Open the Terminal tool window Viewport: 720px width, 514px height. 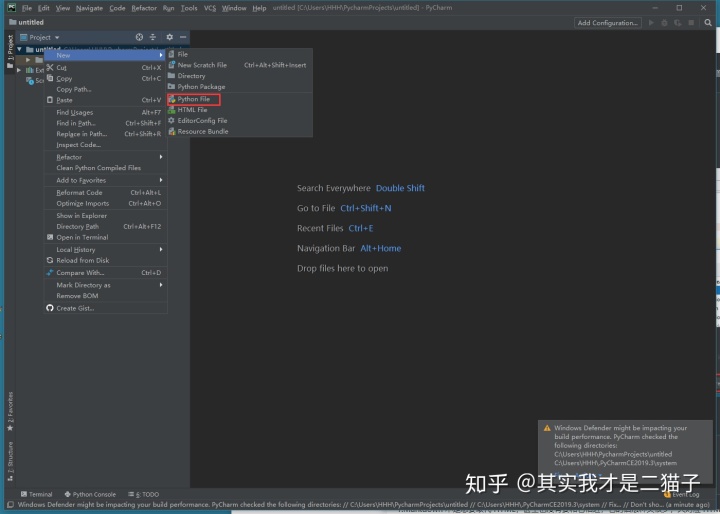(37, 494)
